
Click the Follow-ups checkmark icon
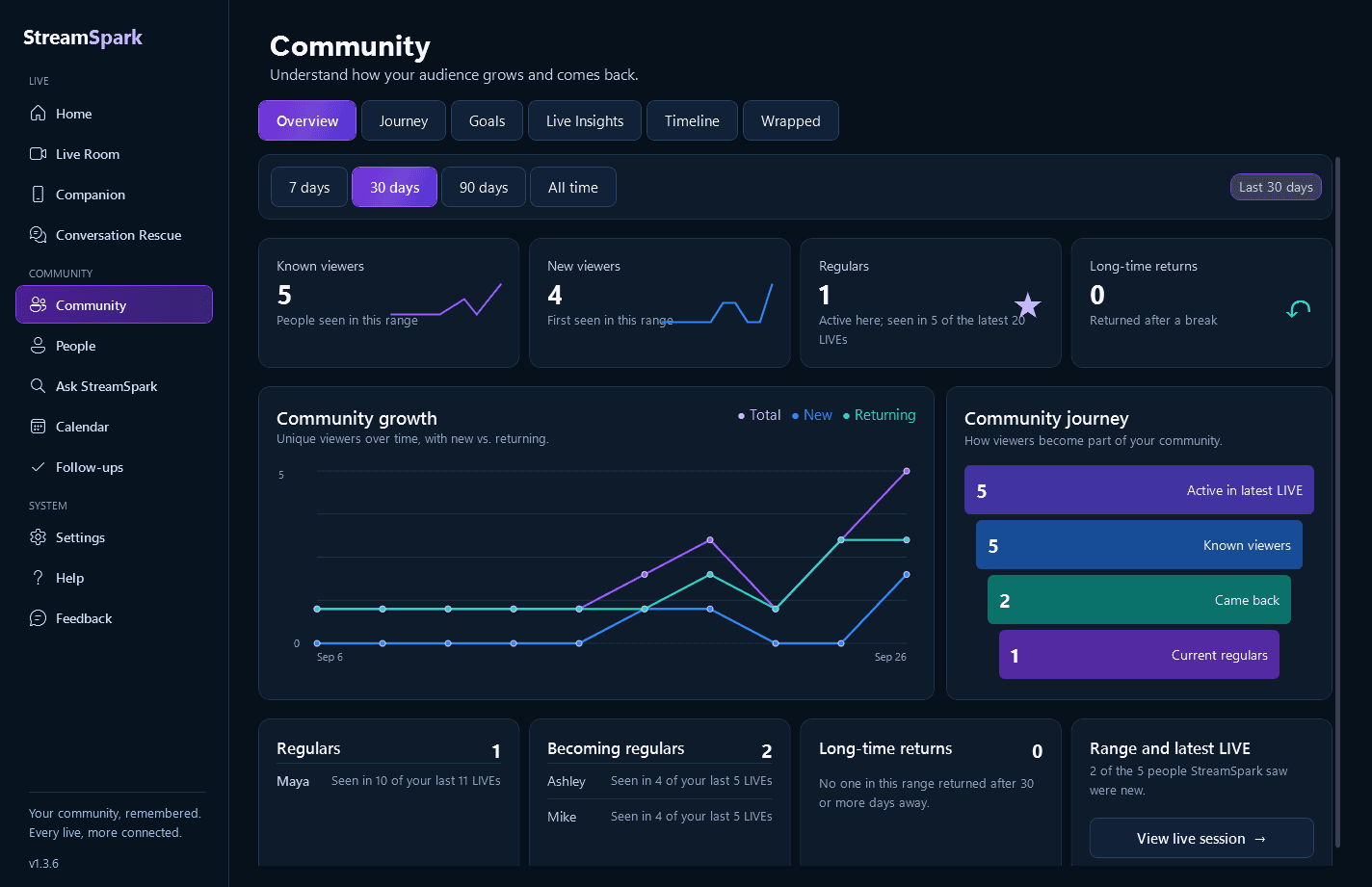pos(39,467)
